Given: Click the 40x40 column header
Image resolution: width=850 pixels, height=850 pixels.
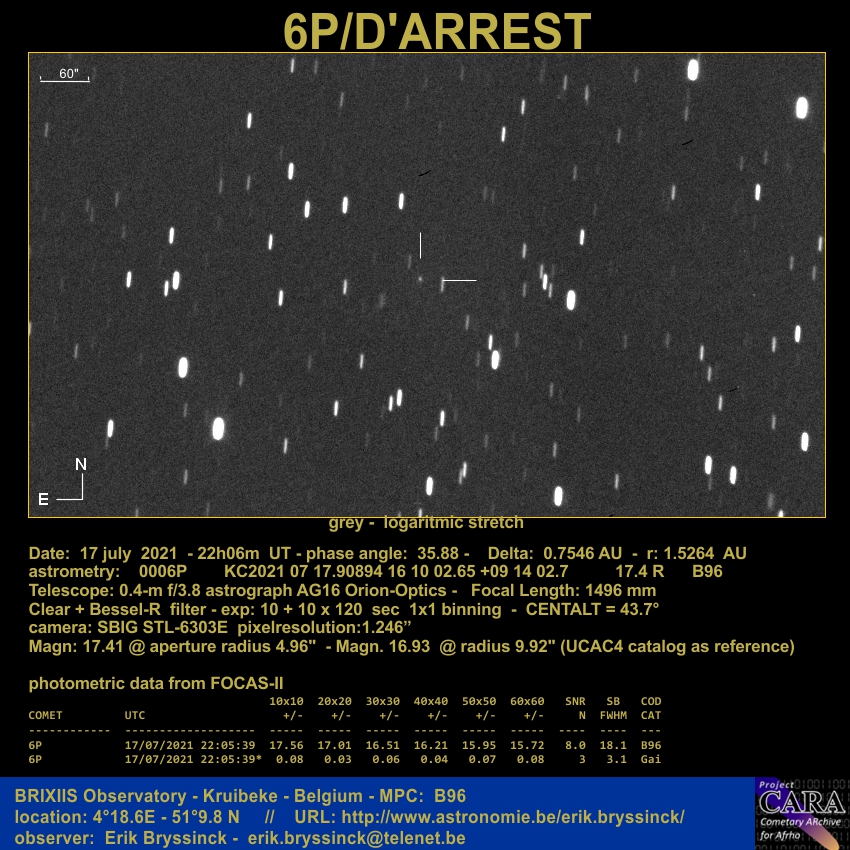Looking at the screenshot, I should coord(431,701).
